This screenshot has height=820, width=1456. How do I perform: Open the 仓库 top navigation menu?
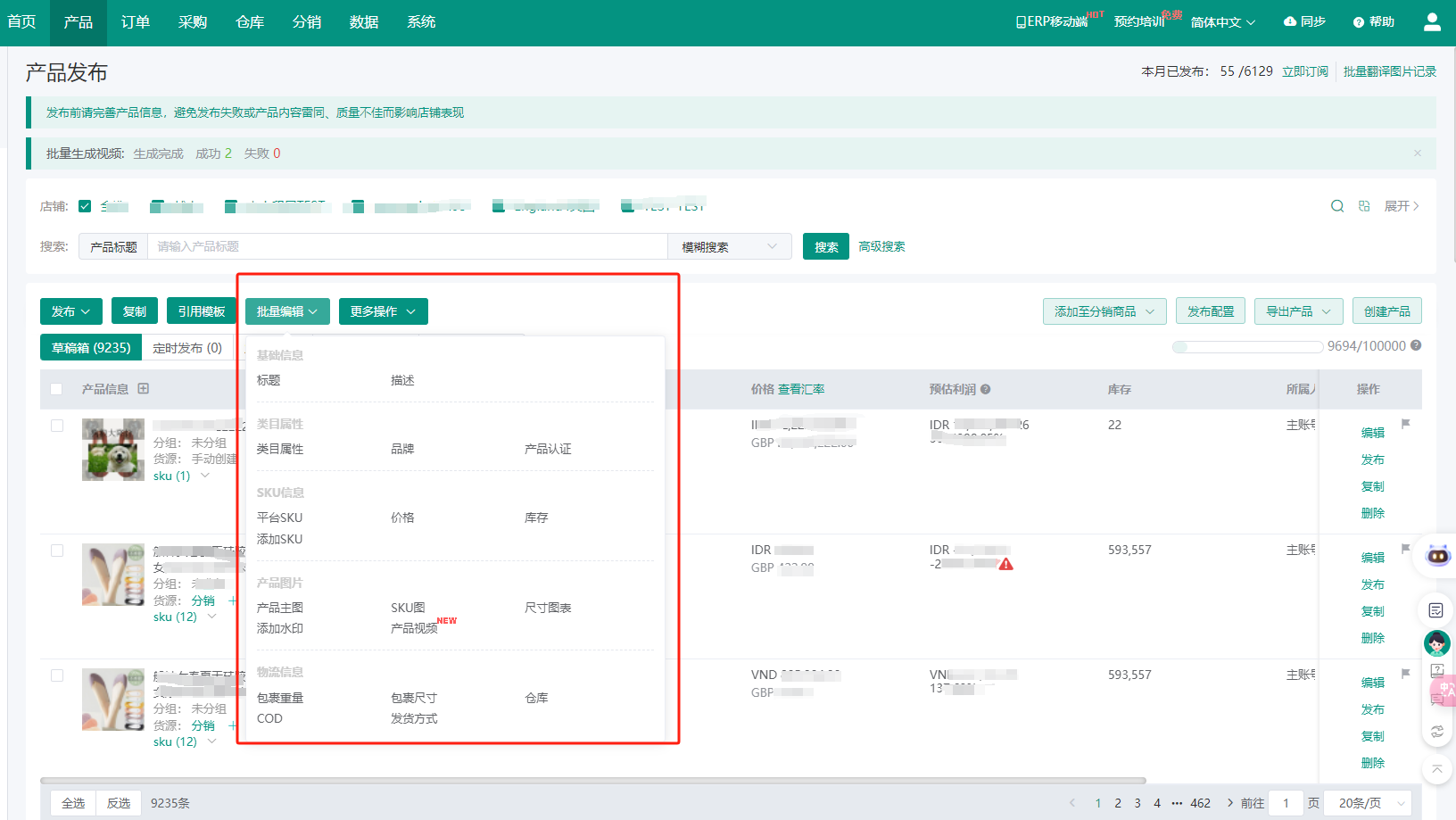tap(250, 22)
